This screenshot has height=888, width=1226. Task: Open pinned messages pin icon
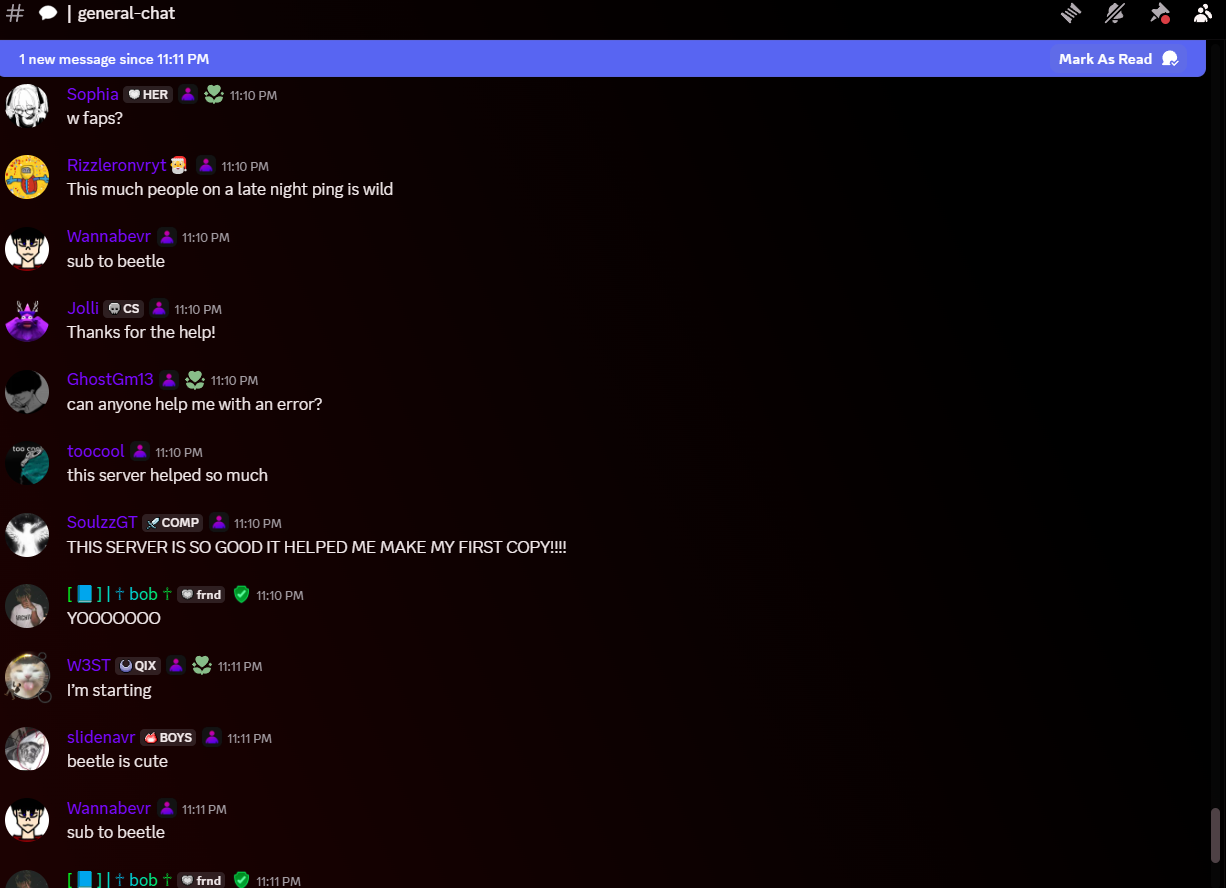(x=1159, y=13)
